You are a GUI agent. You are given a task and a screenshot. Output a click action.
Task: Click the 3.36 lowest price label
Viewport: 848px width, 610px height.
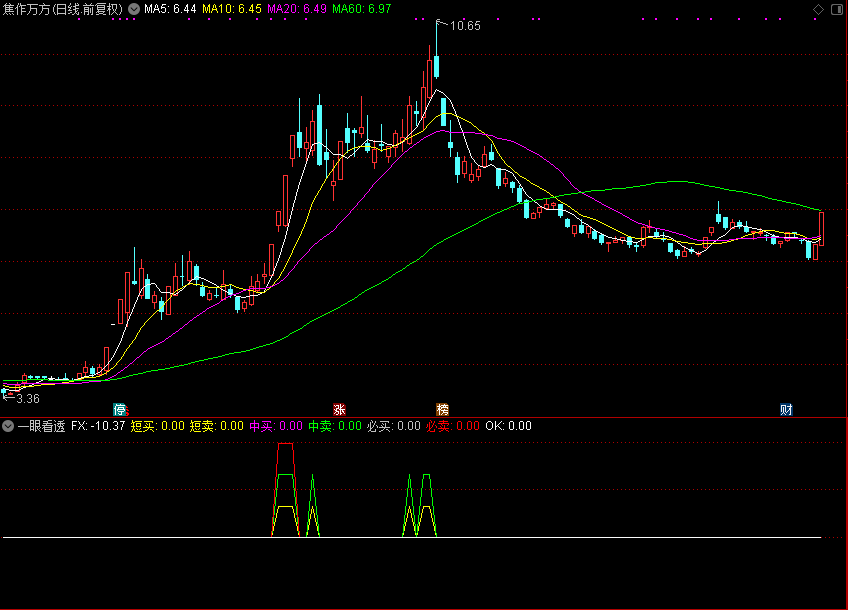(x=27, y=398)
